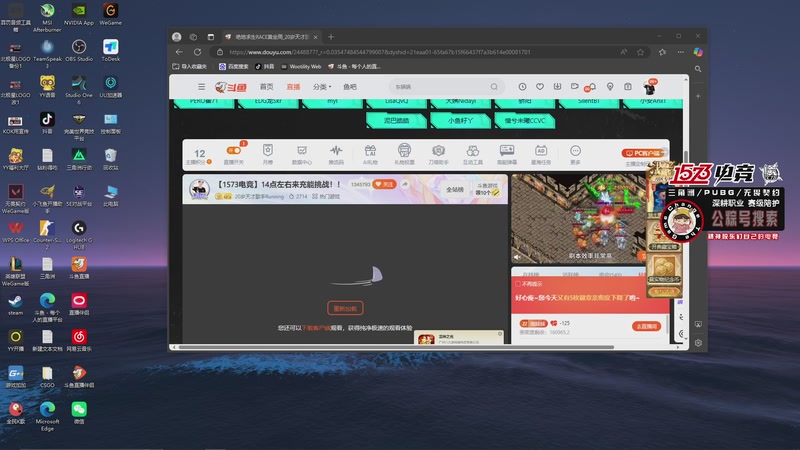800x450 pixels.
Task: Click the 去直播间 button
Action: [x=646, y=326]
